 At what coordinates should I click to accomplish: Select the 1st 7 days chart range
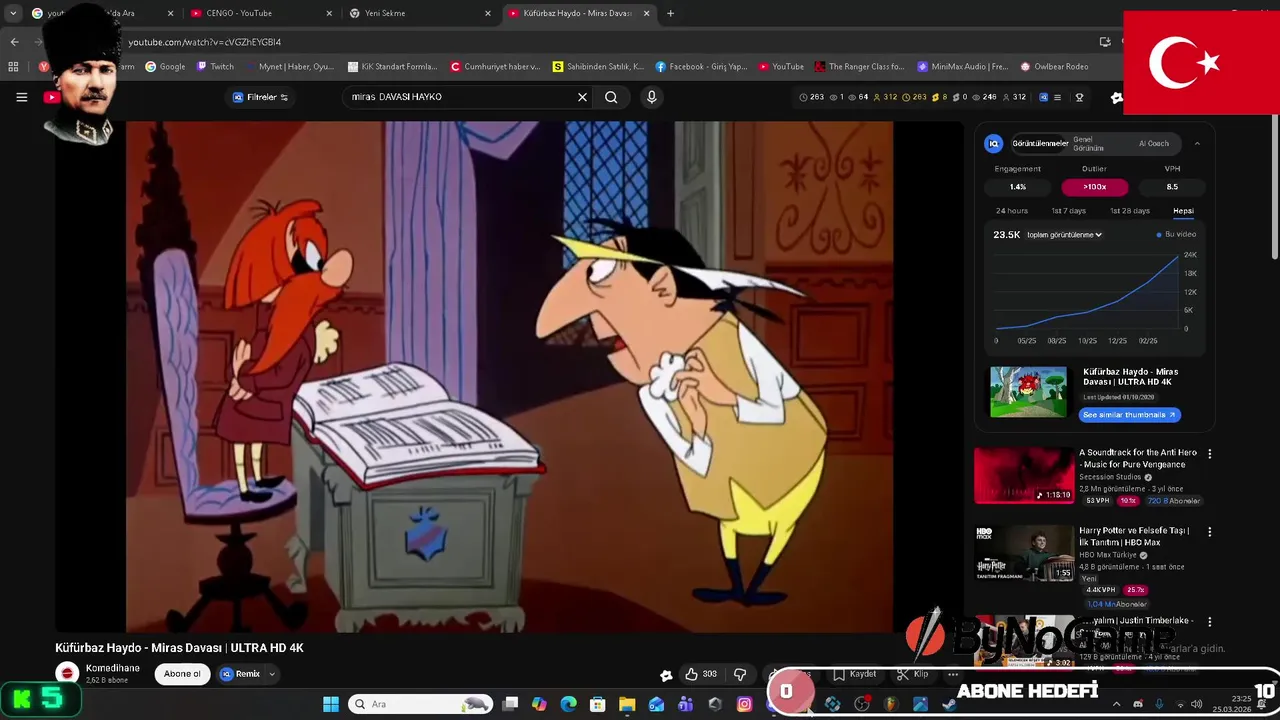click(x=1068, y=211)
